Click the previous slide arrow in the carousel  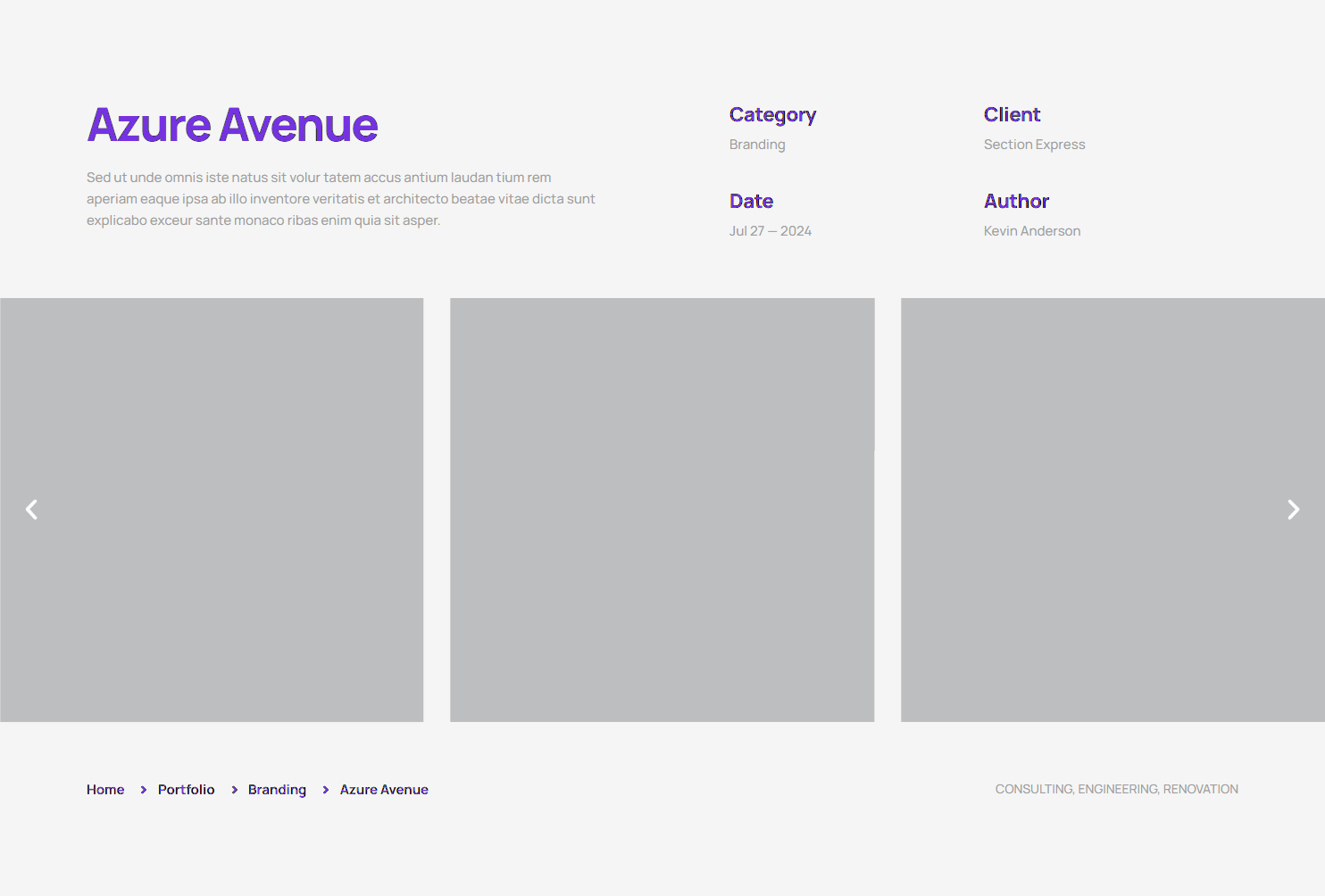point(31,510)
